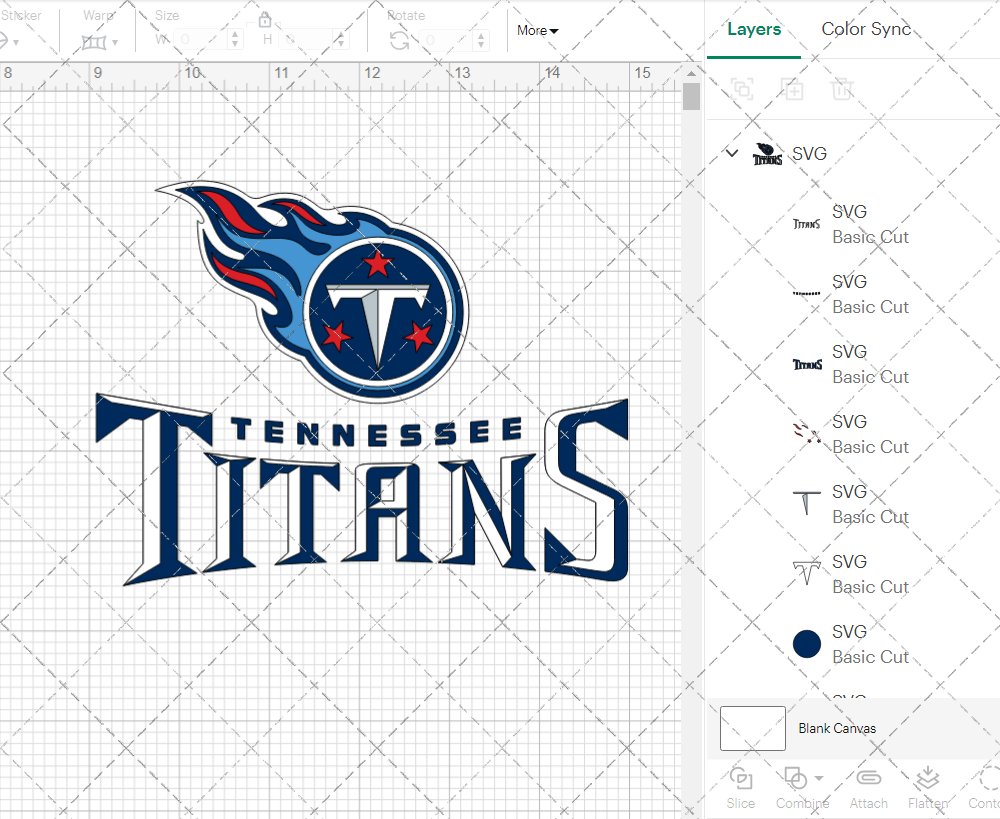Switch to the Layers tab
Screen dimensions: 1000x819
click(x=754, y=29)
